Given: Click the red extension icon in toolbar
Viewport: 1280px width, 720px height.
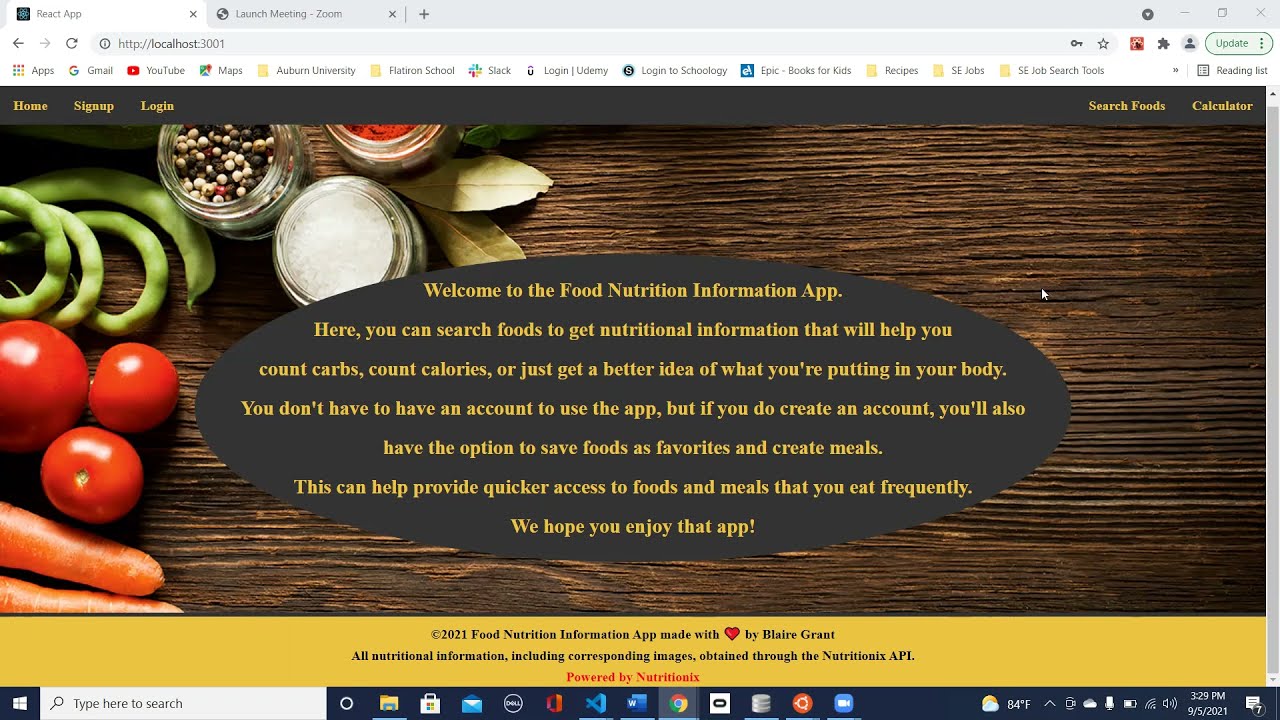Looking at the screenshot, I should [x=1137, y=43].
